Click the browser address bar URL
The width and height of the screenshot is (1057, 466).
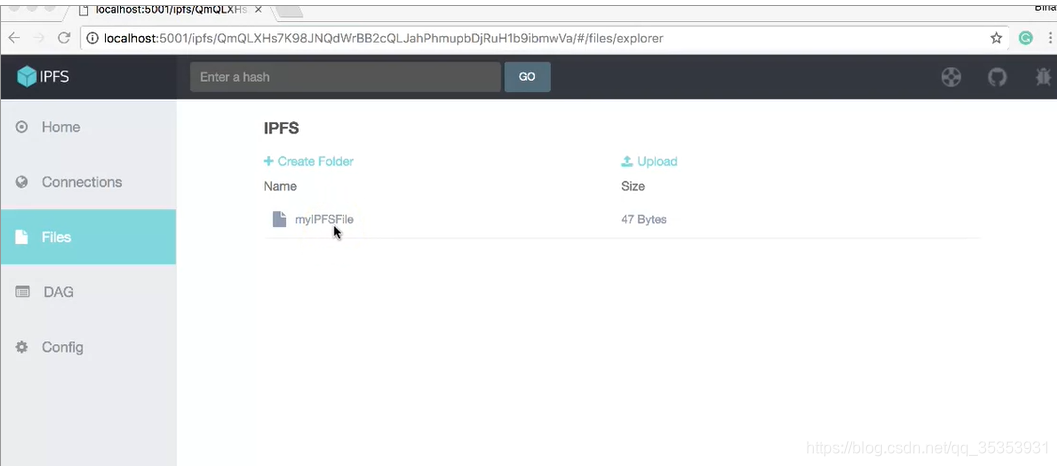click(384, 38)
